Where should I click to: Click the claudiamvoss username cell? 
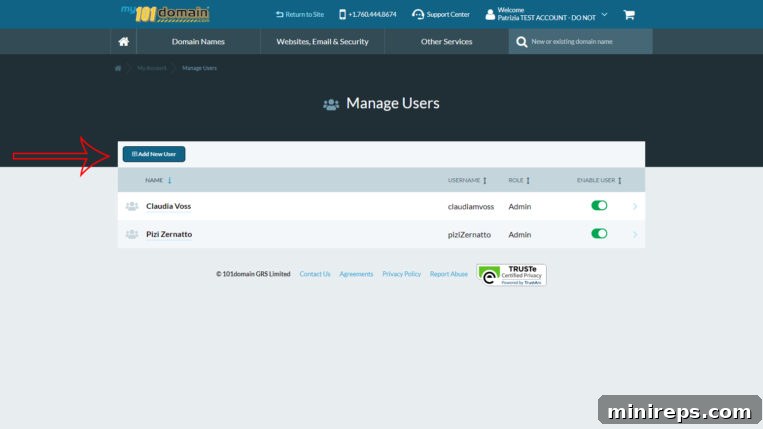tap(471, 207)
